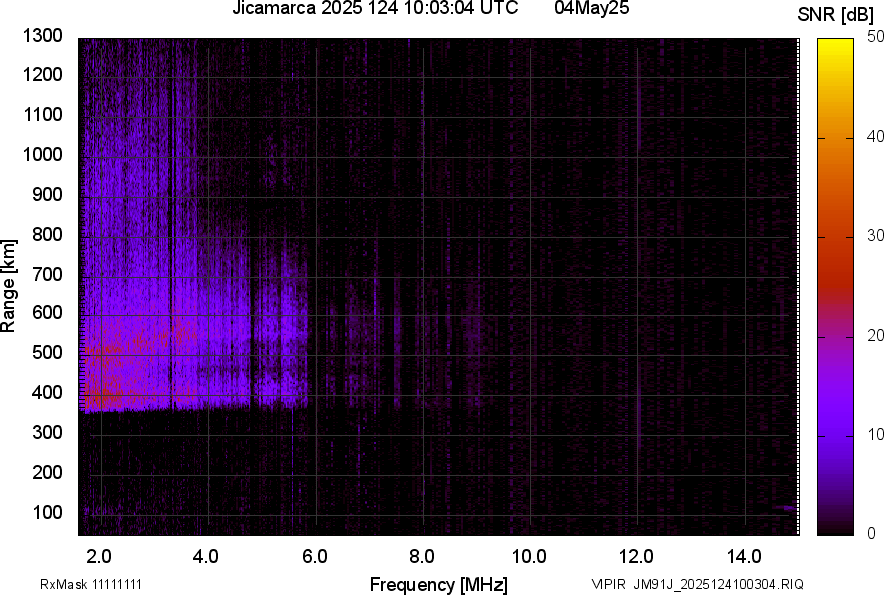The image size is (884, 595).
Task: Select the 20 dB colorbar tick label
Action: (x=875, y=336)
